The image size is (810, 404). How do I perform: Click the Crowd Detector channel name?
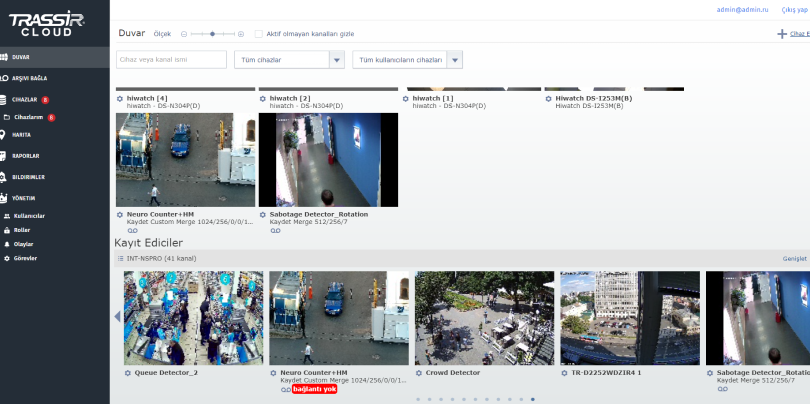[x=453, y=372]
